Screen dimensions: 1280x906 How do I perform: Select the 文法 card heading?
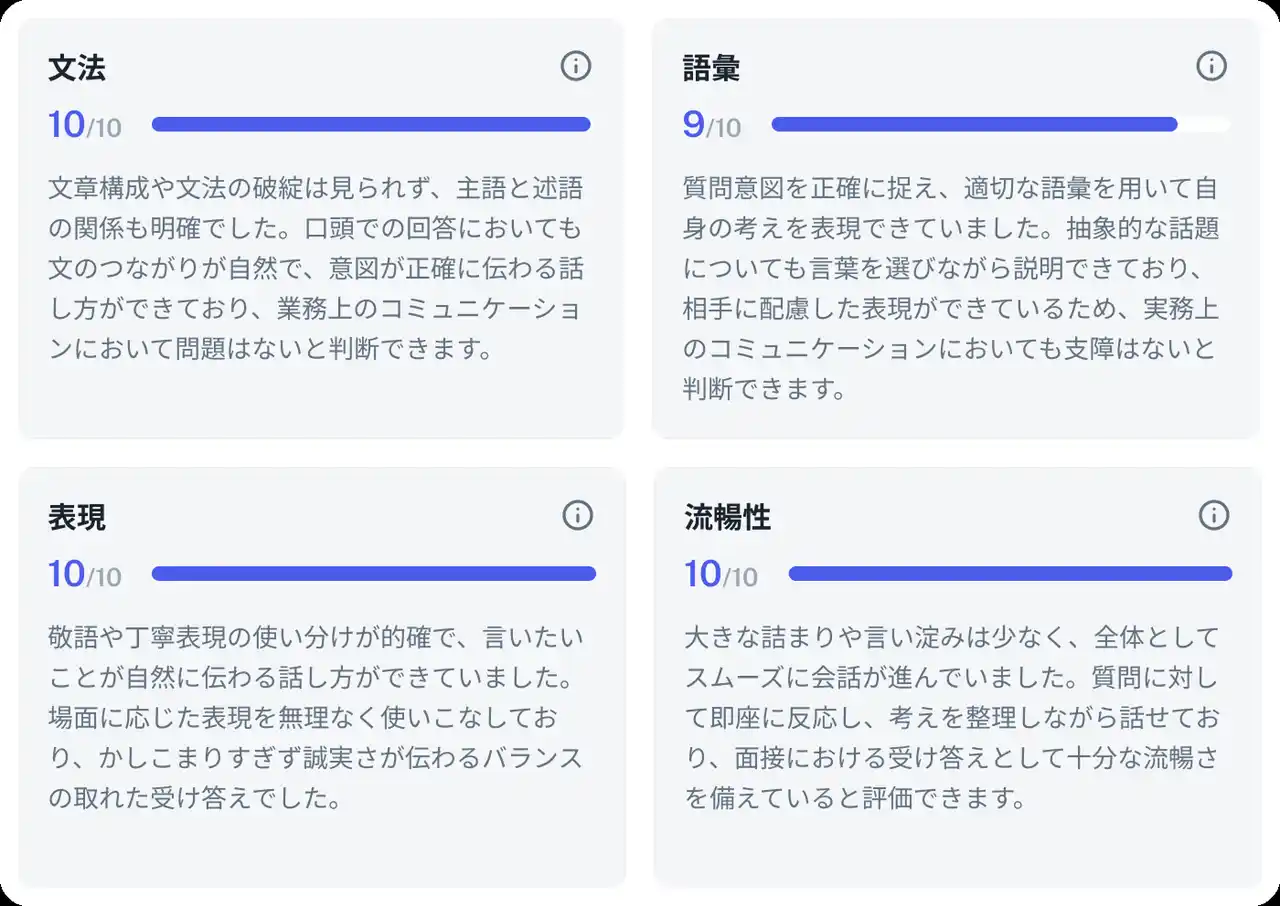point(77,69)
